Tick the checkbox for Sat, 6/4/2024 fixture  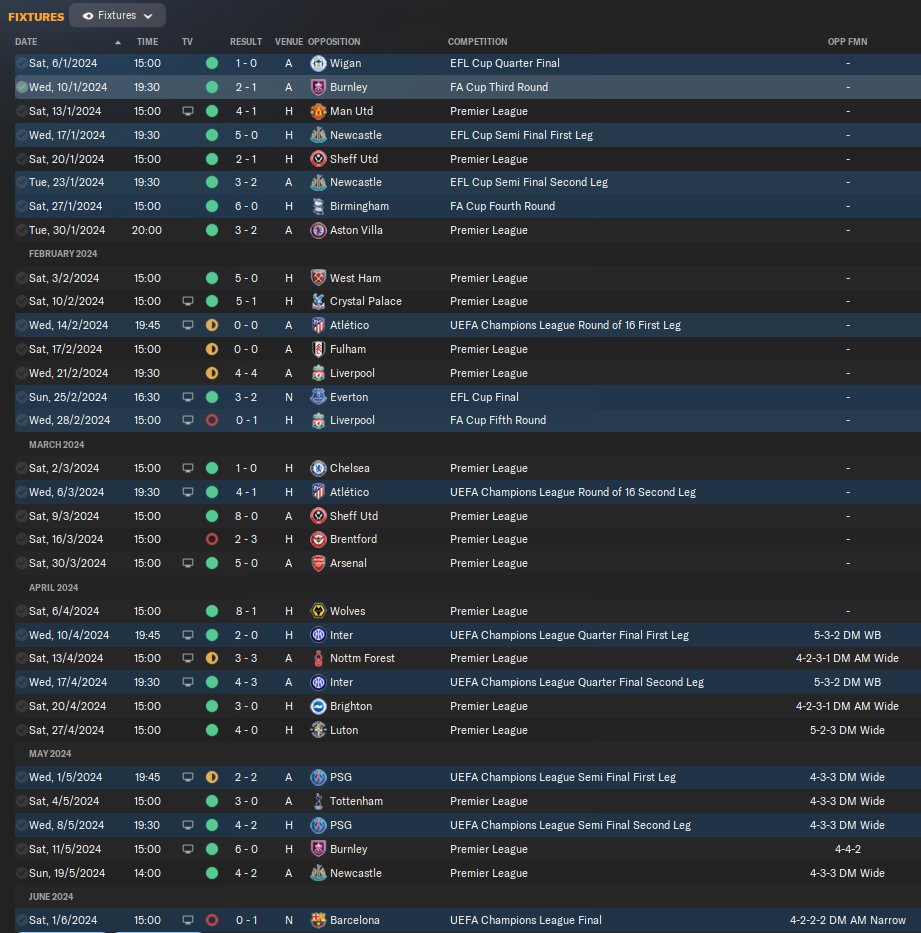(x=21, y=611)
